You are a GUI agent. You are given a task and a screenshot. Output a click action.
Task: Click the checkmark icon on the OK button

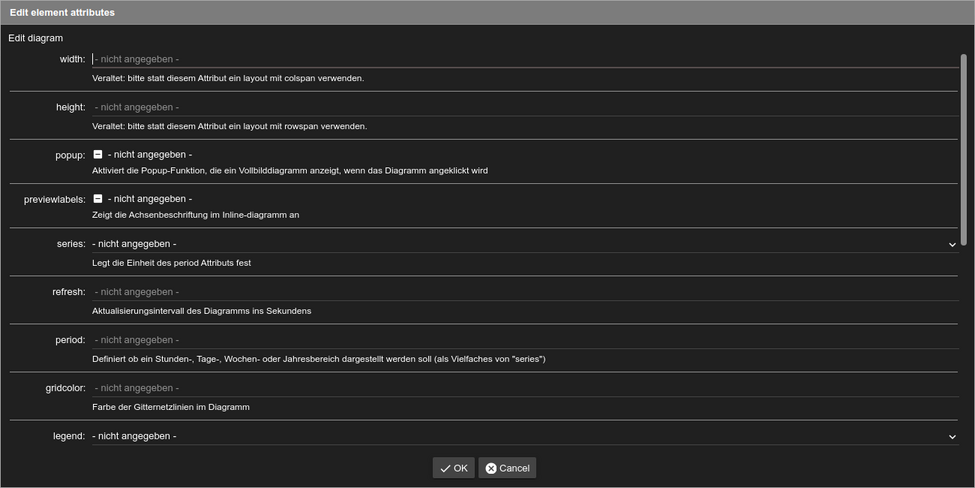445,468
